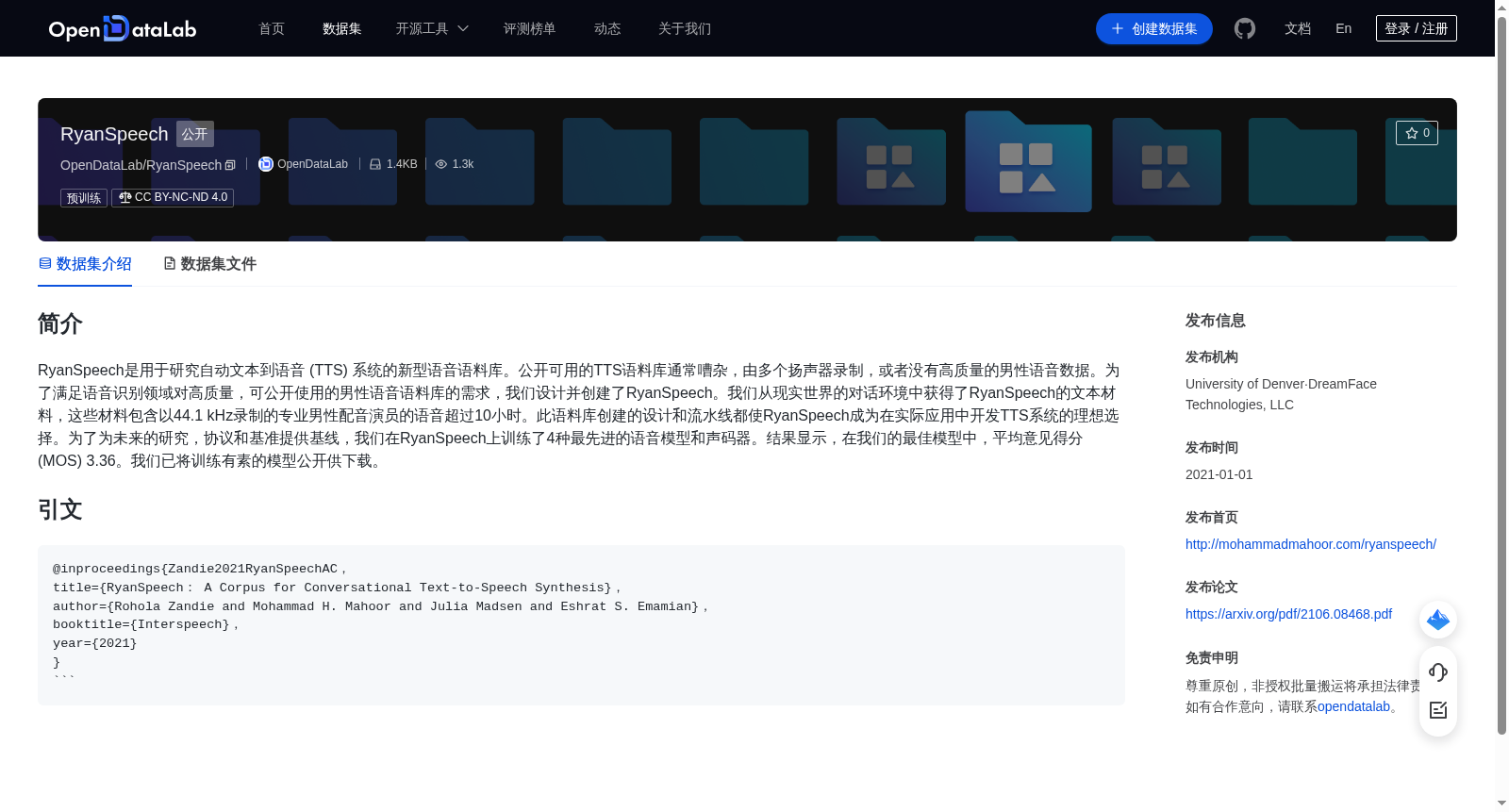Screen dimensions: 1509x812
Task: Click the 创建数据集 button
Action: click(x=1153, y=28)
